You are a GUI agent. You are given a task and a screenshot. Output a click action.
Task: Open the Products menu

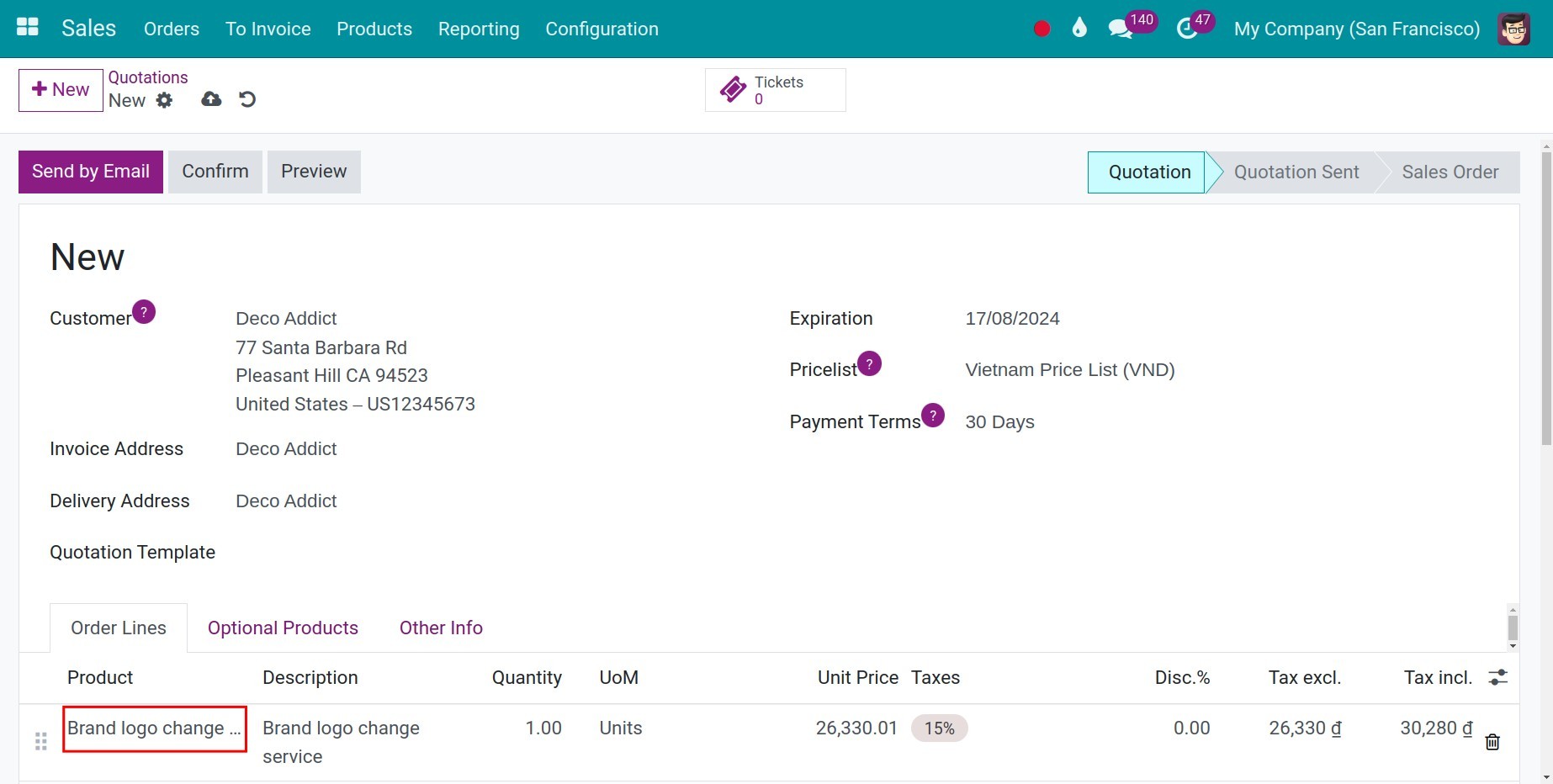pyautogui.click(x=374, y=29)
